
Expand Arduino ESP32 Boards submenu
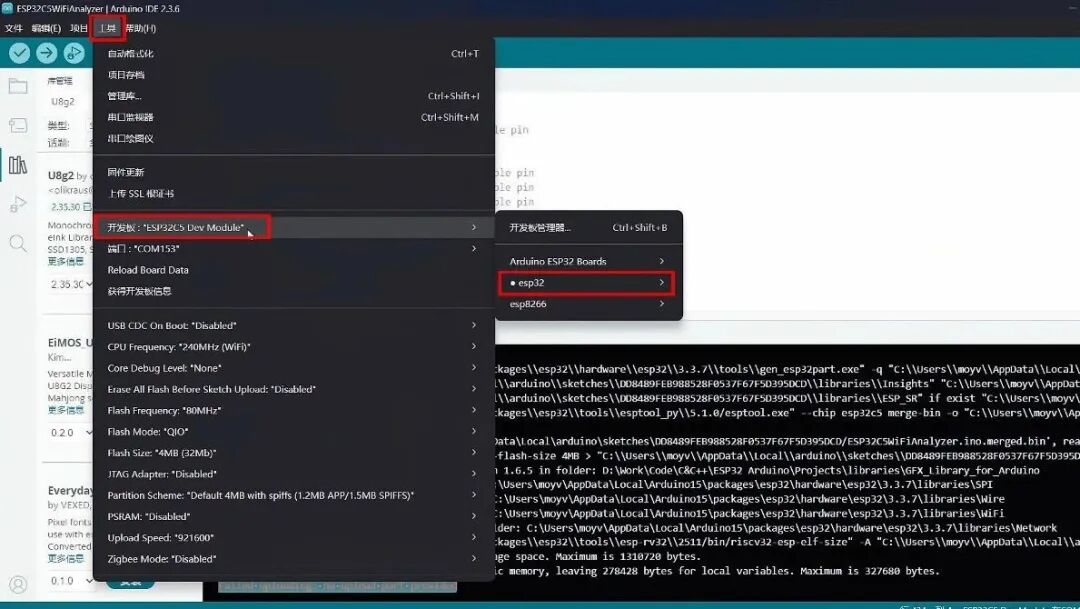coord(589,262)
